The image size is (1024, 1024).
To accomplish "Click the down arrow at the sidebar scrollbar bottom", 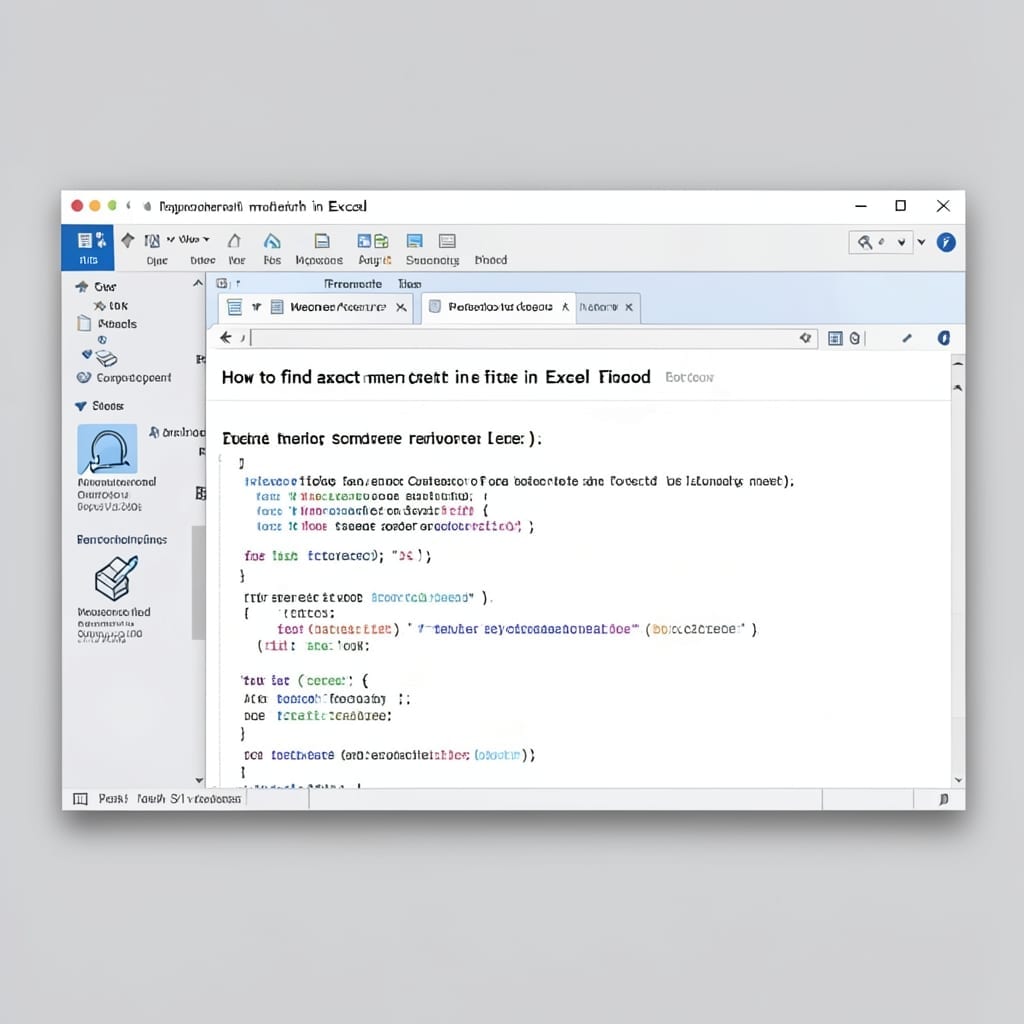I will 199,780.
